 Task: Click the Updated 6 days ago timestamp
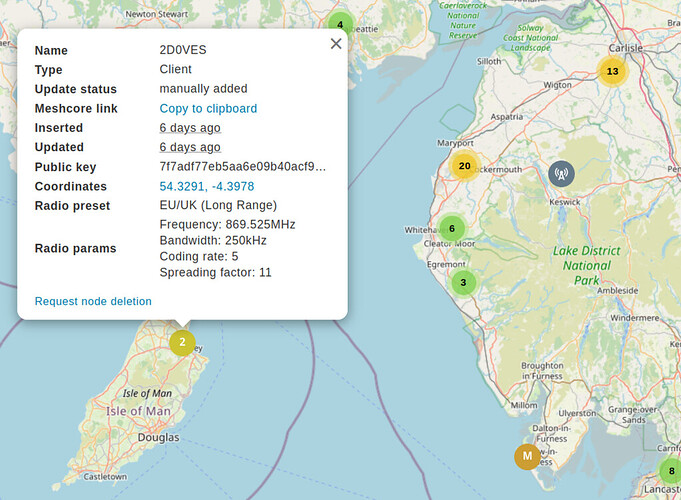pyautogui.click(x=190, y=147)
